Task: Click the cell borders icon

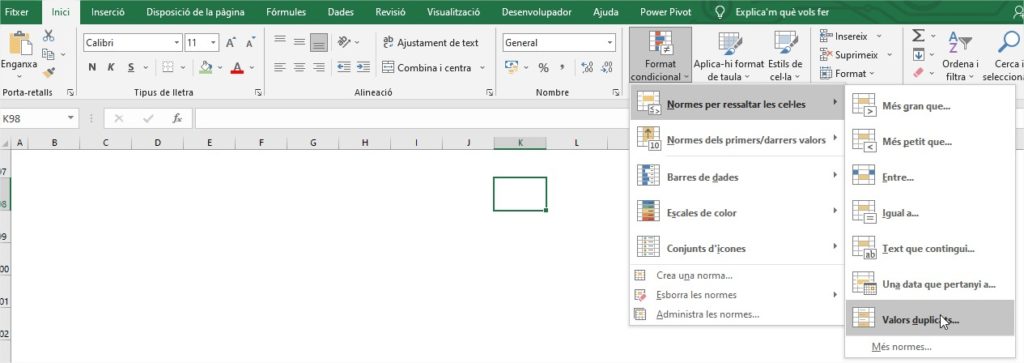Action: point(167,67)
